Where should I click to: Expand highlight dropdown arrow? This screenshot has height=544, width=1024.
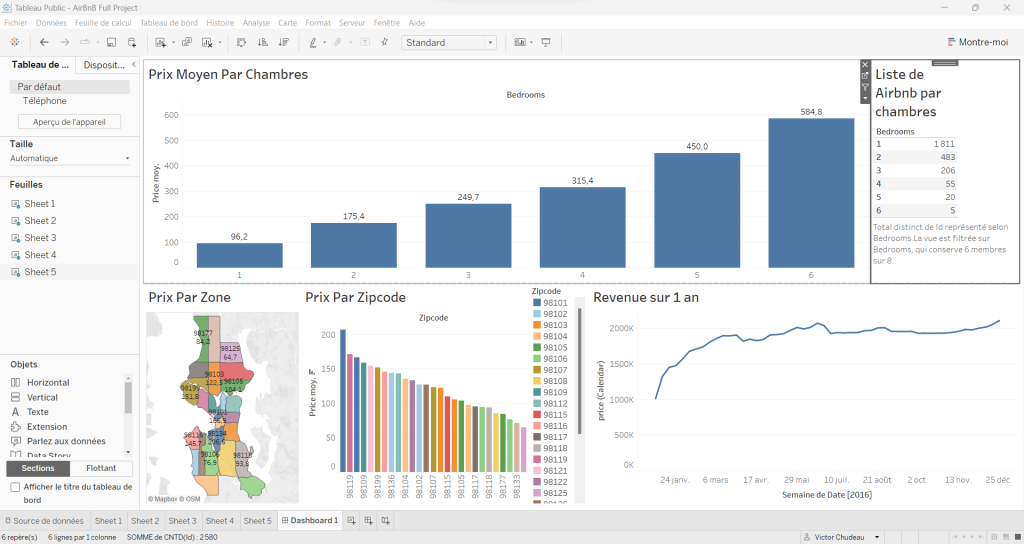pyautogui.click(x=325, y=42)
